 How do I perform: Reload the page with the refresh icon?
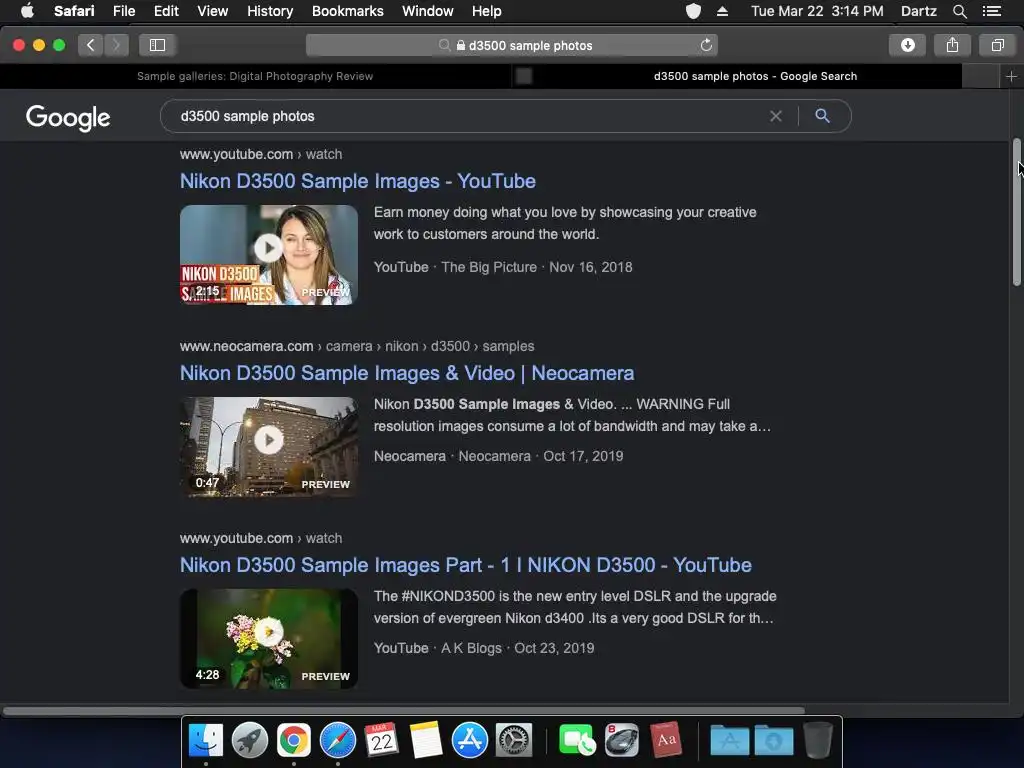[706, 45]
